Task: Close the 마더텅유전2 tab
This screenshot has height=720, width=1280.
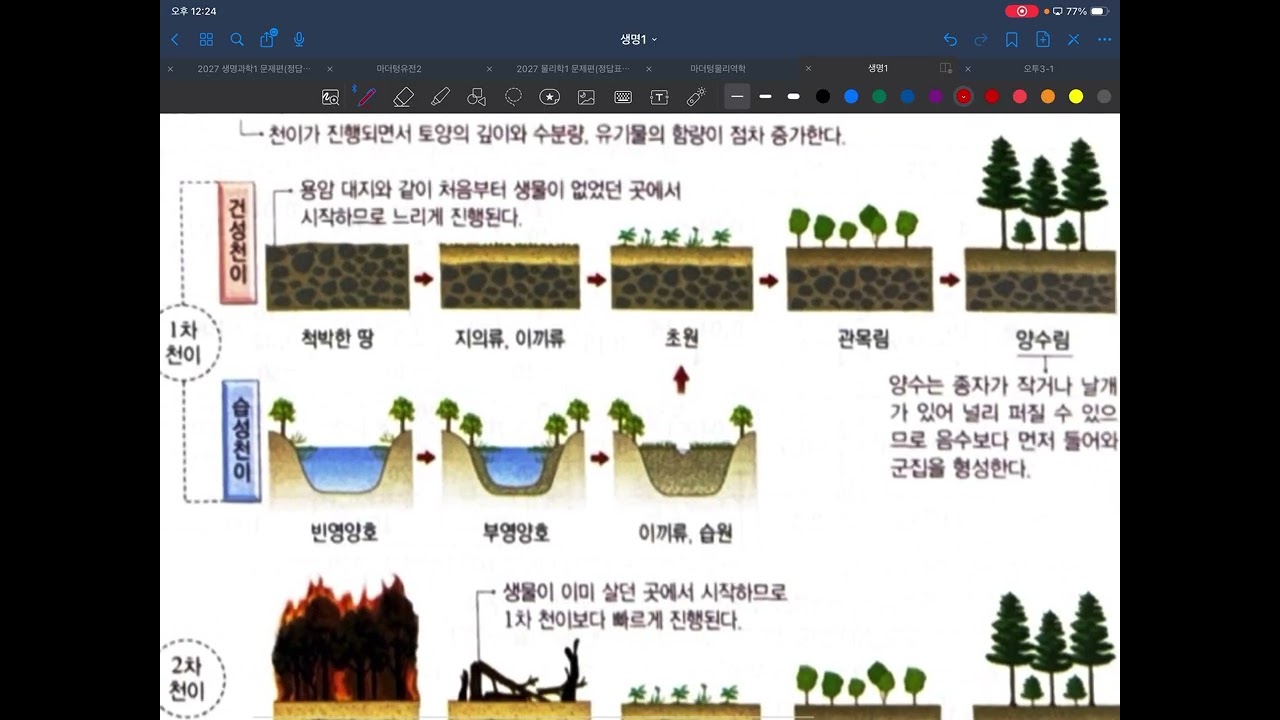Action: point(329,69)
